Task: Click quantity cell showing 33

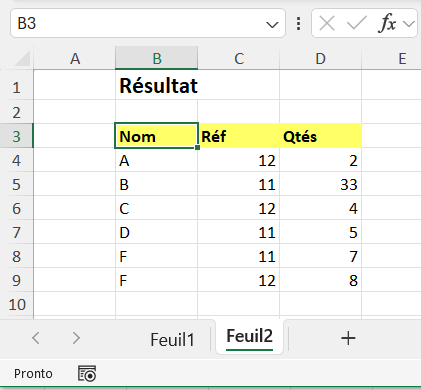Action: coord(321,184)
